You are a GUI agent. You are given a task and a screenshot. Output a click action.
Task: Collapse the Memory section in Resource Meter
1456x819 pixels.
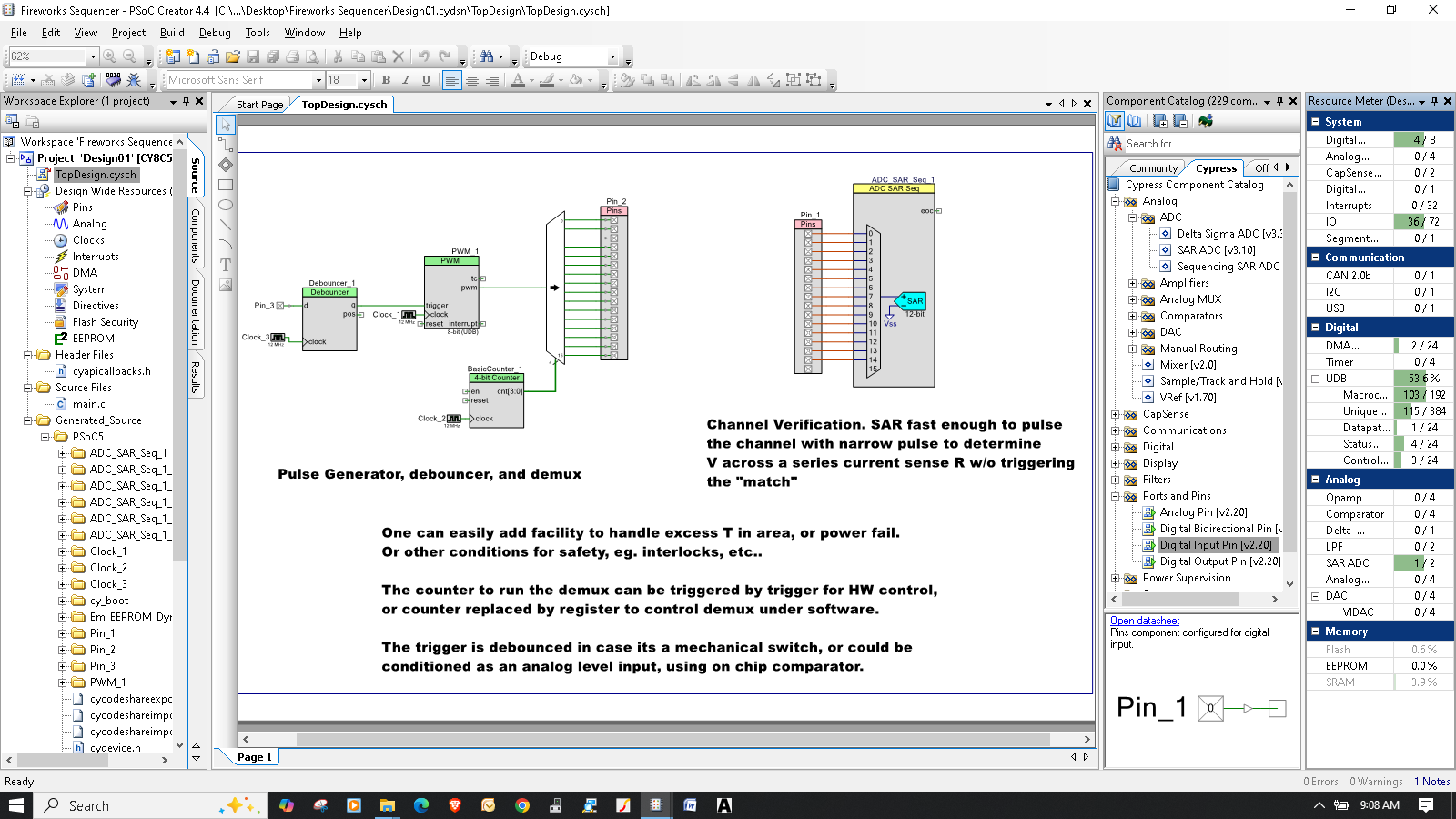pyautogui.click(x=1315, y=631)
